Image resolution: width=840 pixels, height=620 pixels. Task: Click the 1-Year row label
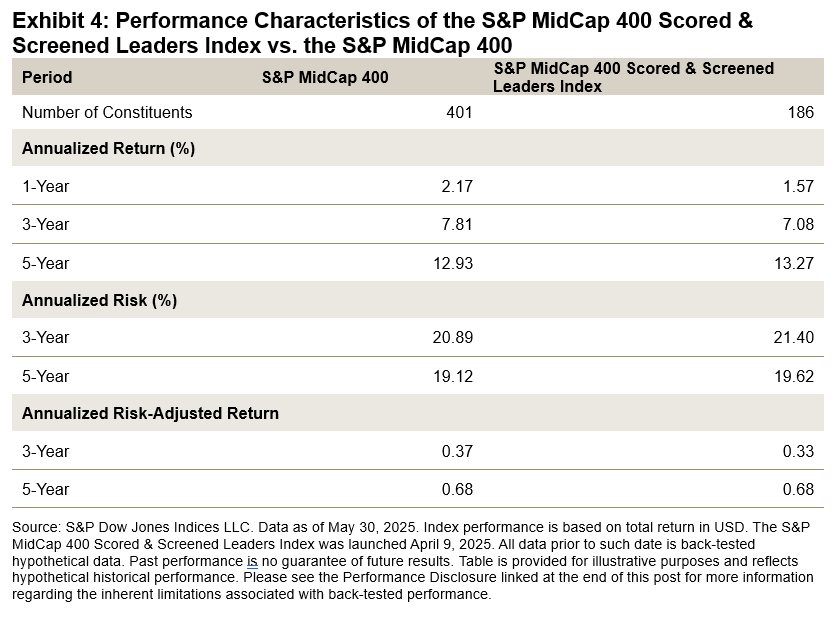coord(46,186)
